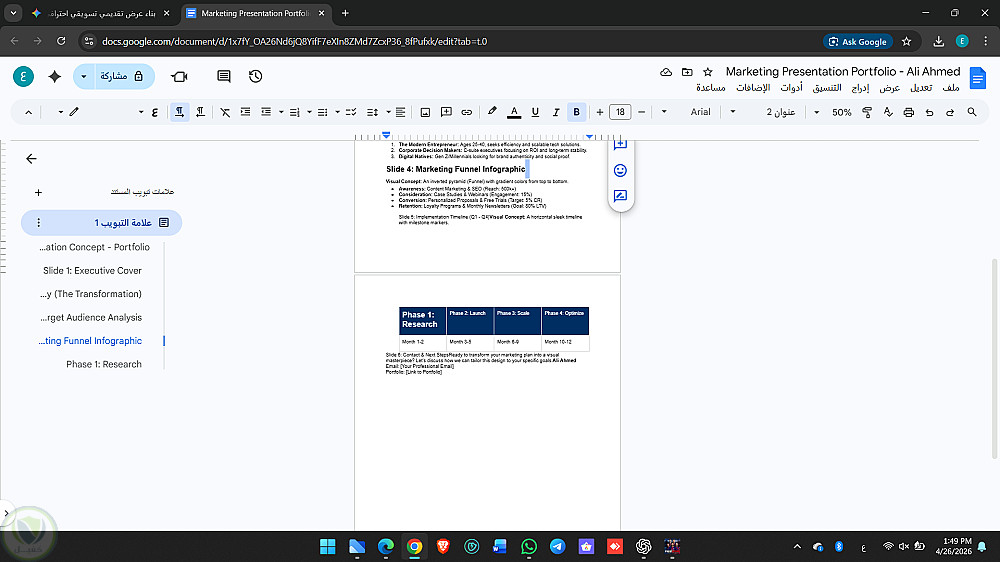The width and height of the screenshot is (1000, 562).
Task: Click the insert image icon
Action: [425, 112]
